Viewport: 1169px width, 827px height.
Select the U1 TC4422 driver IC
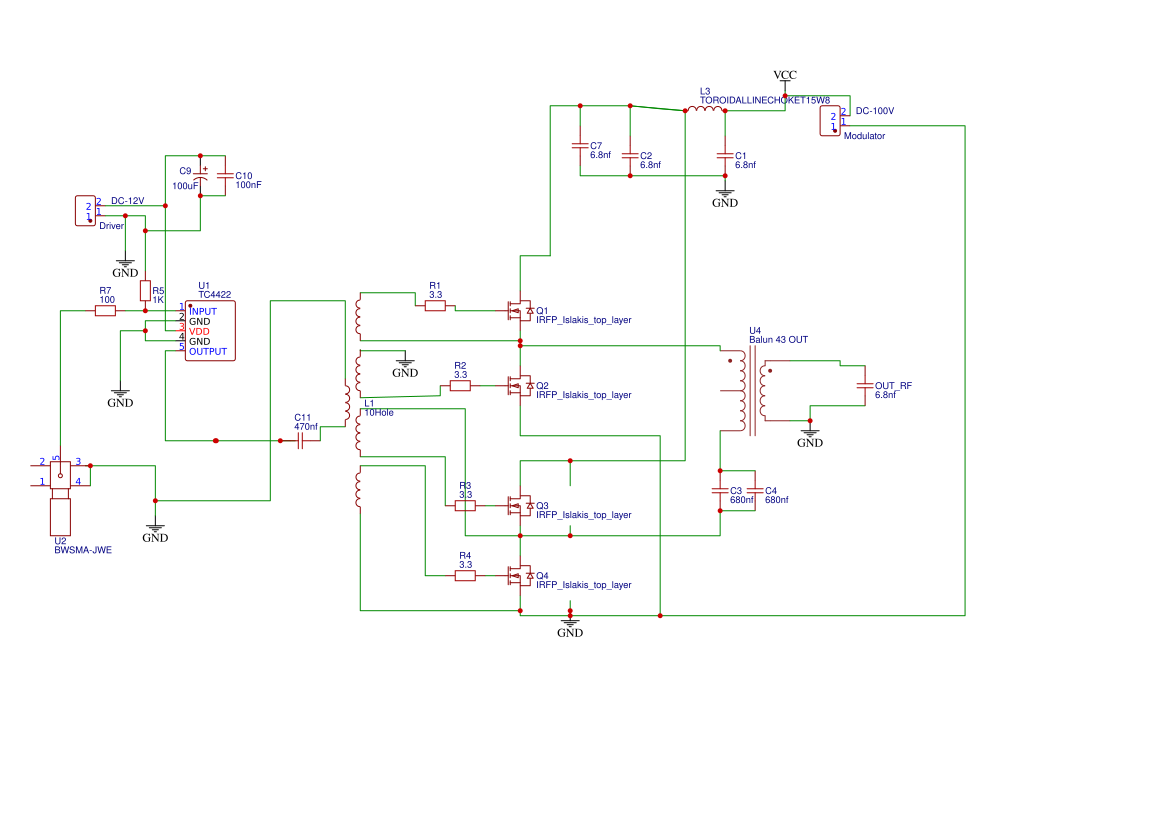click(x=210, y=330)
